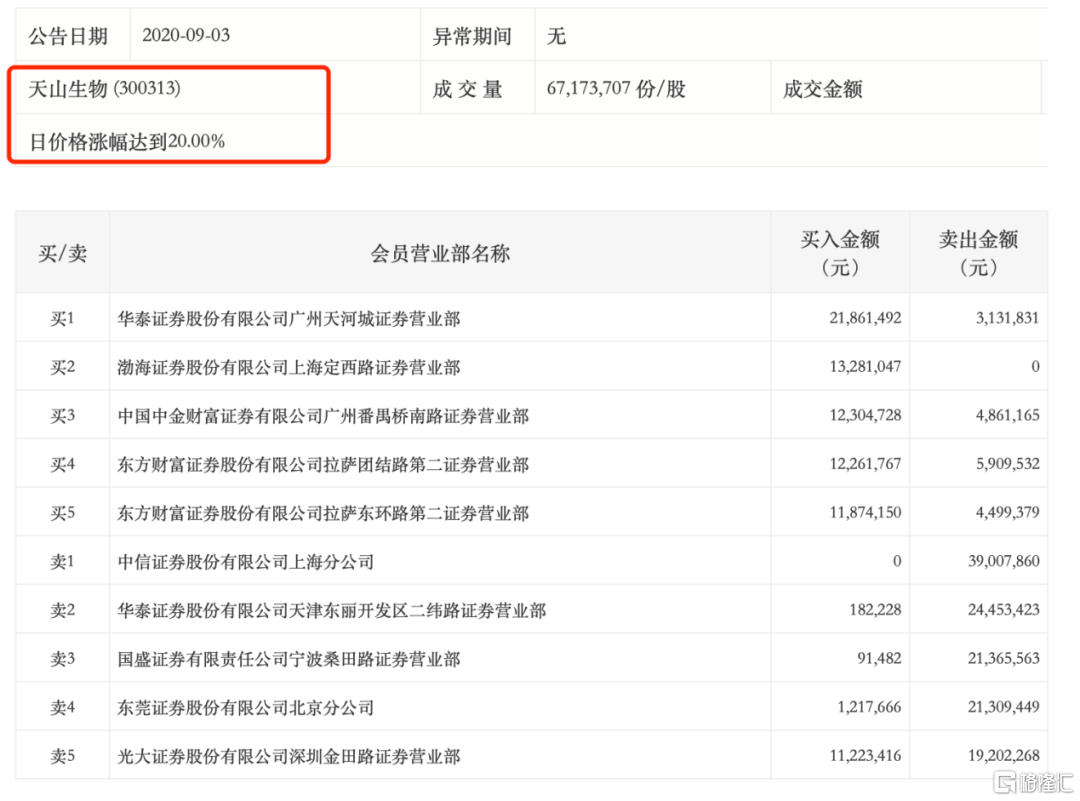1080x801 pixels.
Task: Click 国盛证券有限责任公司宁波桑田路证券营业部
Action: pyautogui.click(x=289, y=659)
